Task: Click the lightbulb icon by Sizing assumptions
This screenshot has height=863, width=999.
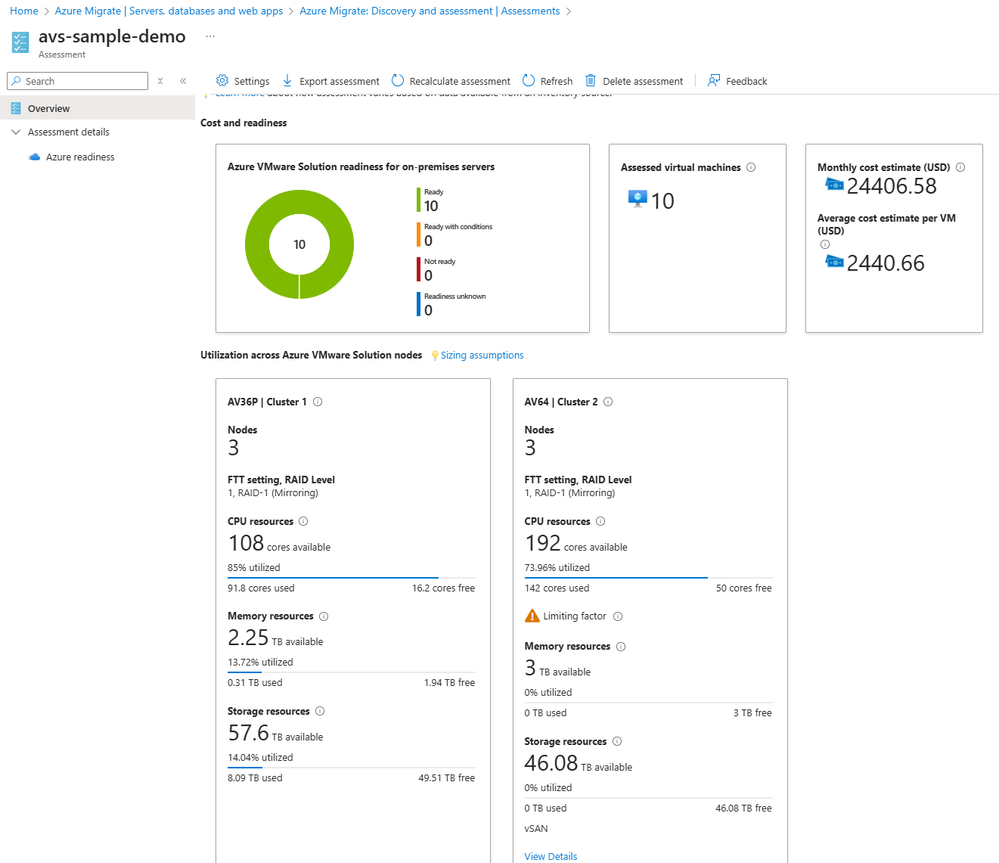Action: [x=435, y=355]
